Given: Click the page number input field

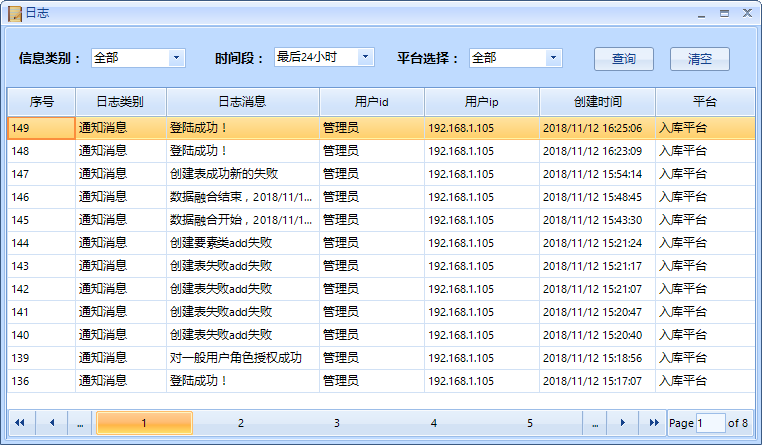Looking at the screenshot, I should (710, 423).
